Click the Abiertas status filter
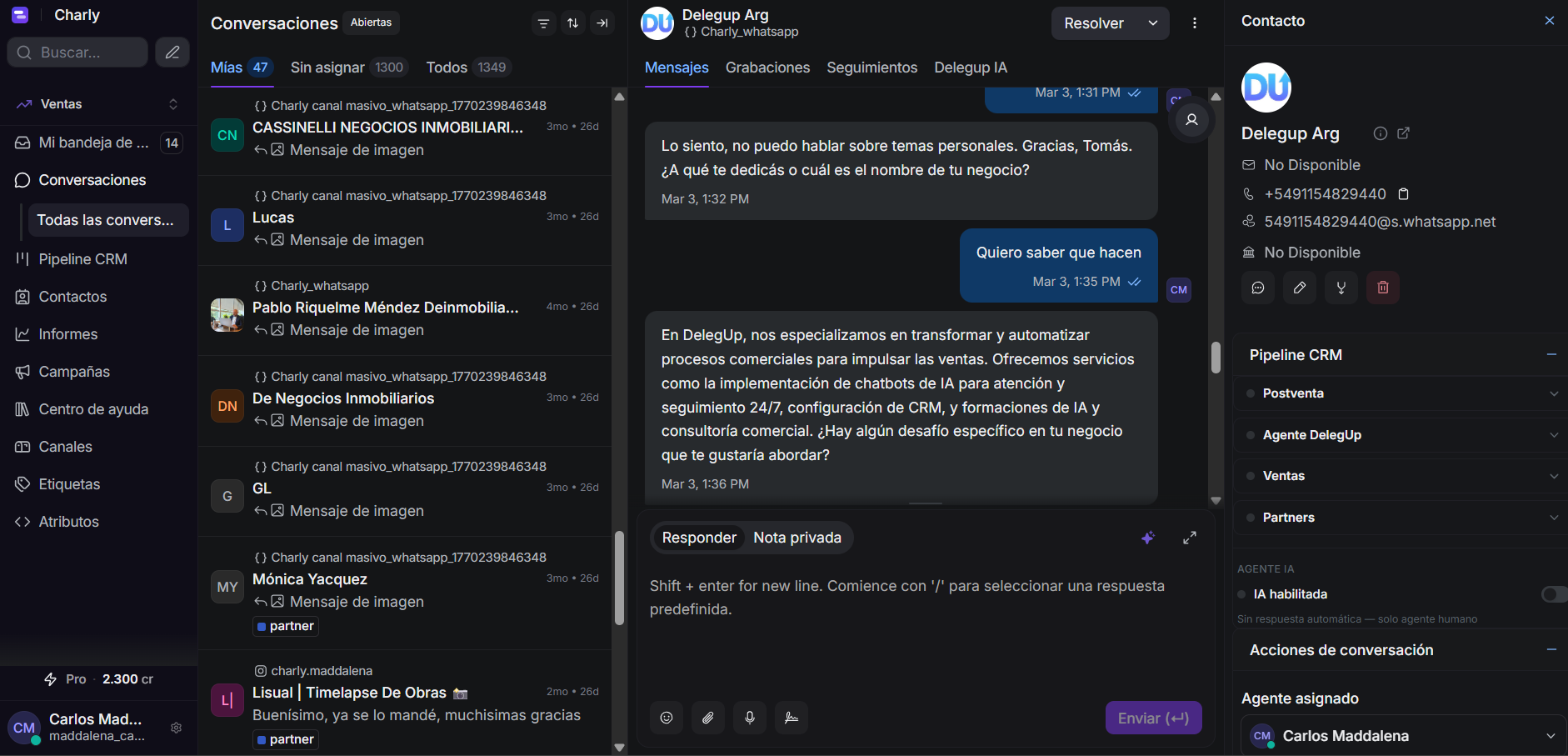Viewport: 1568px width, 756px height. [x=371, y=23]
